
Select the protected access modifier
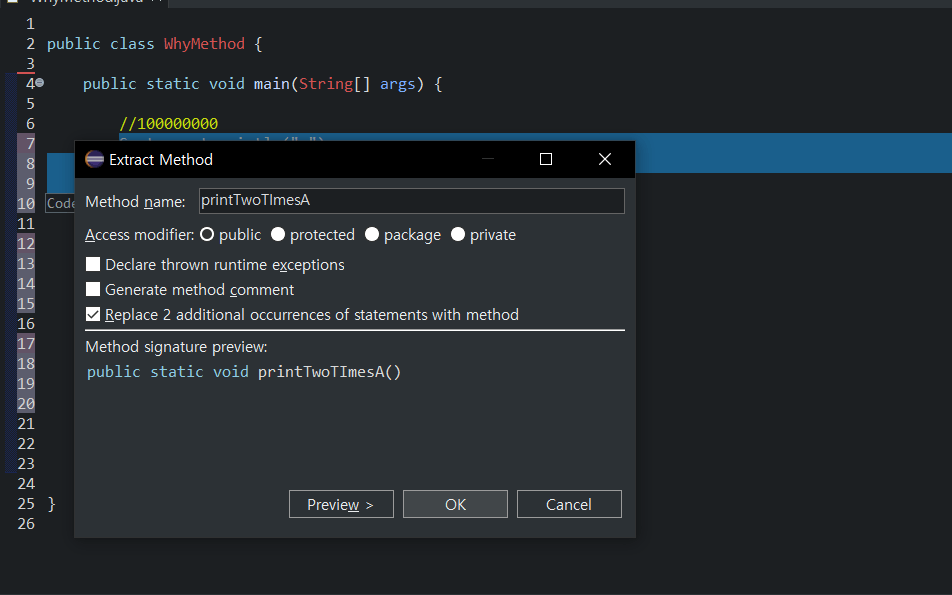[x=278, y=235]
